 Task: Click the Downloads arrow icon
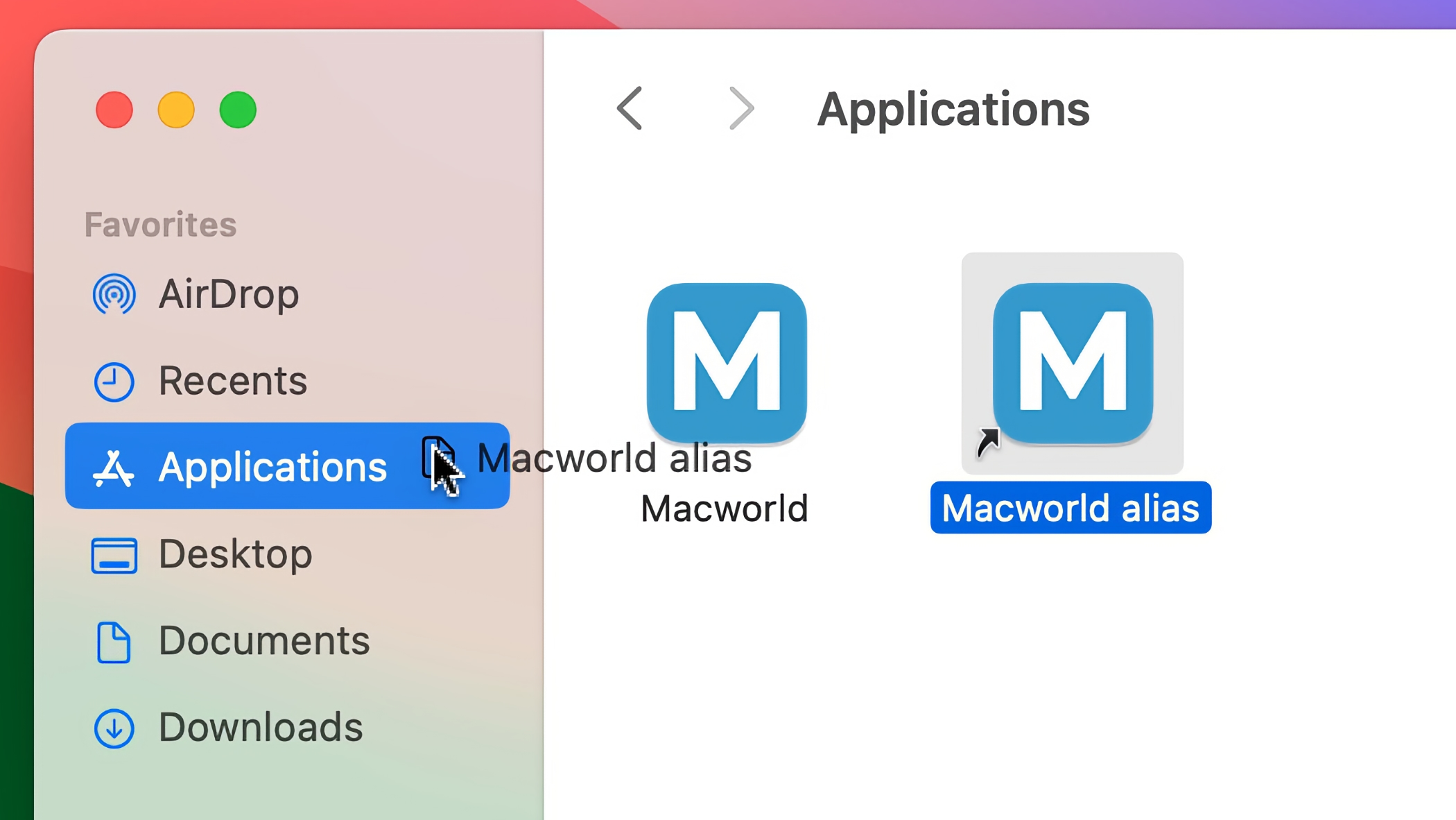coord(114,728)
